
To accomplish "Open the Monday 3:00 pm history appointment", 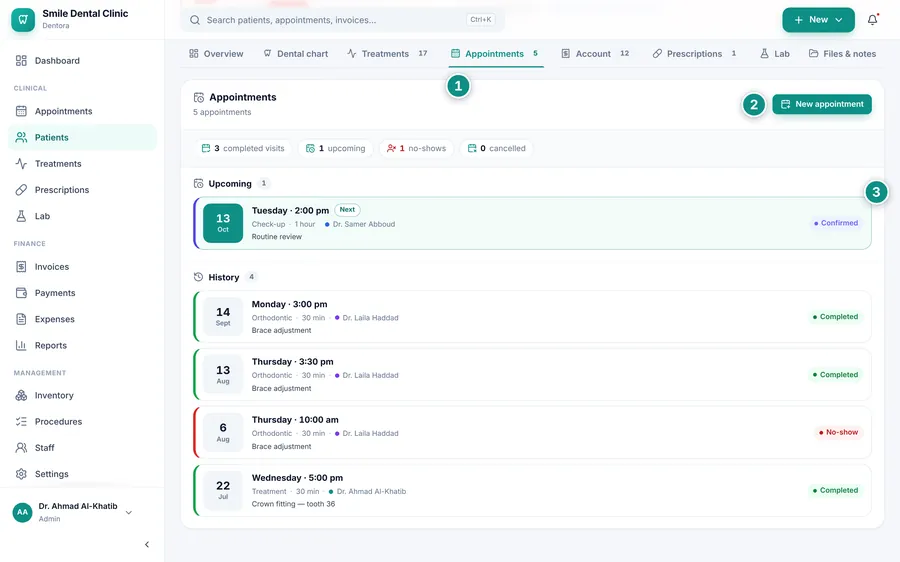I will (532, 317).
